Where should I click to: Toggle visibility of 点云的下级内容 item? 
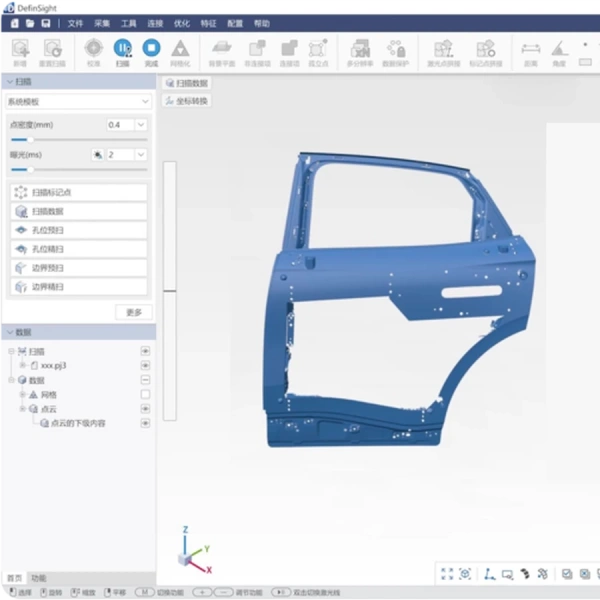[145, 423]
